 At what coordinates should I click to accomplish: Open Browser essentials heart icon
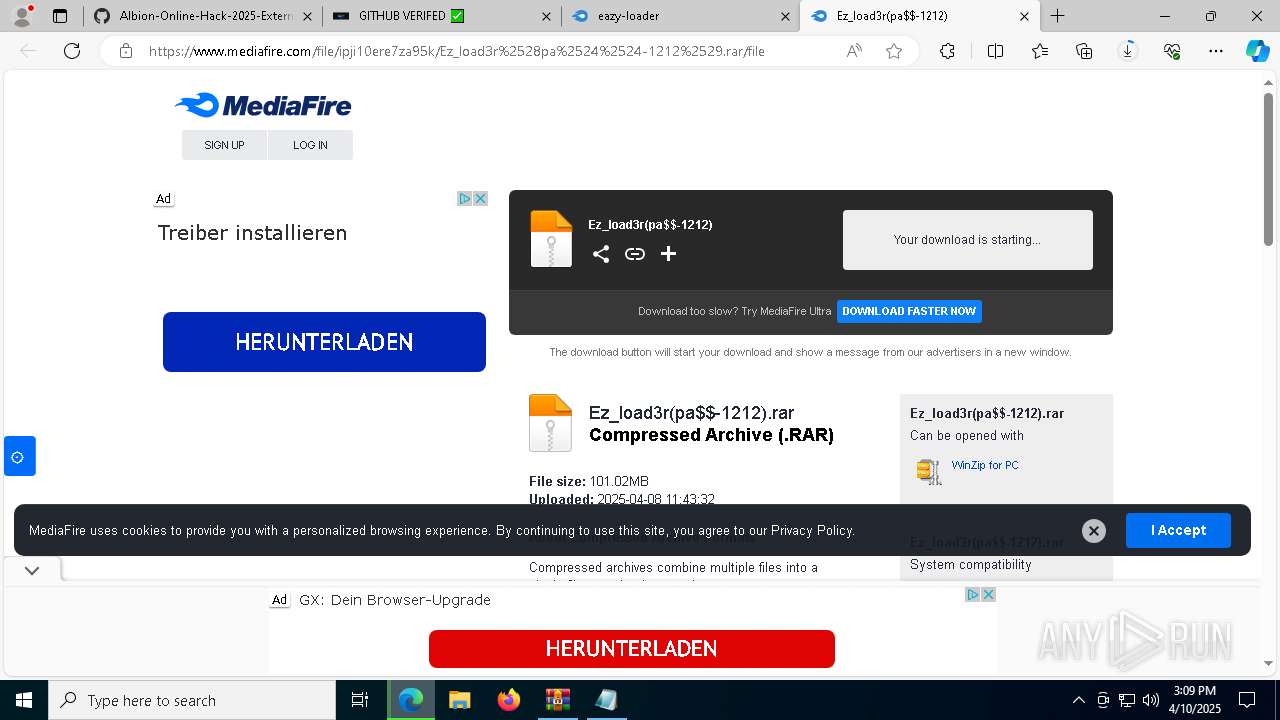[1172, 51]
